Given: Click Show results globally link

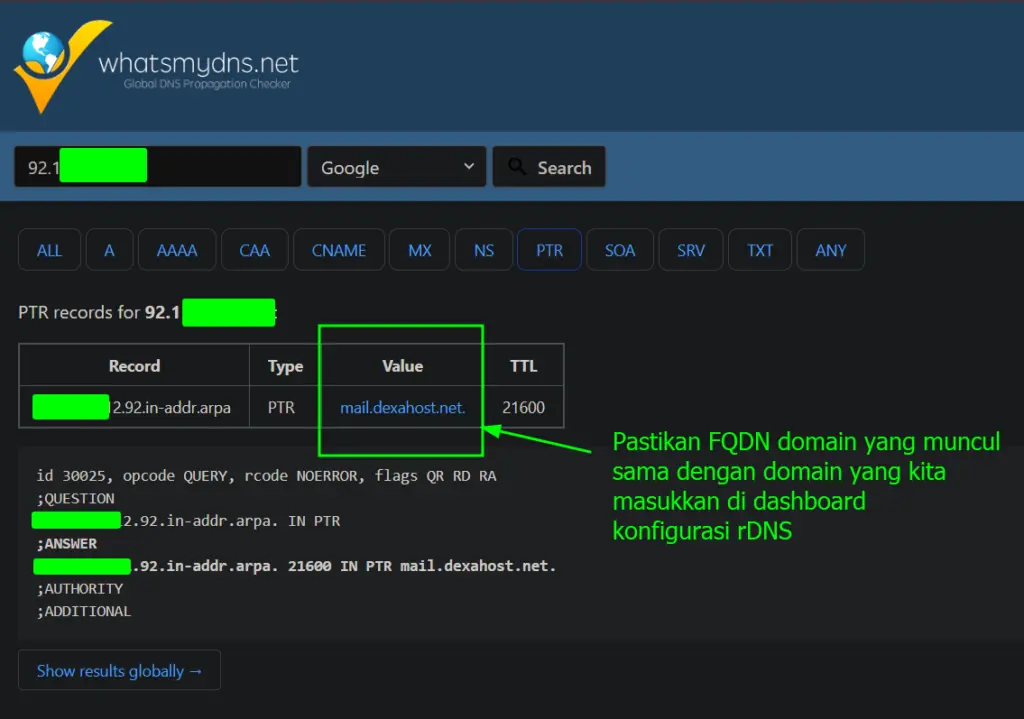Looking at the screenshot, I should 120,670.
